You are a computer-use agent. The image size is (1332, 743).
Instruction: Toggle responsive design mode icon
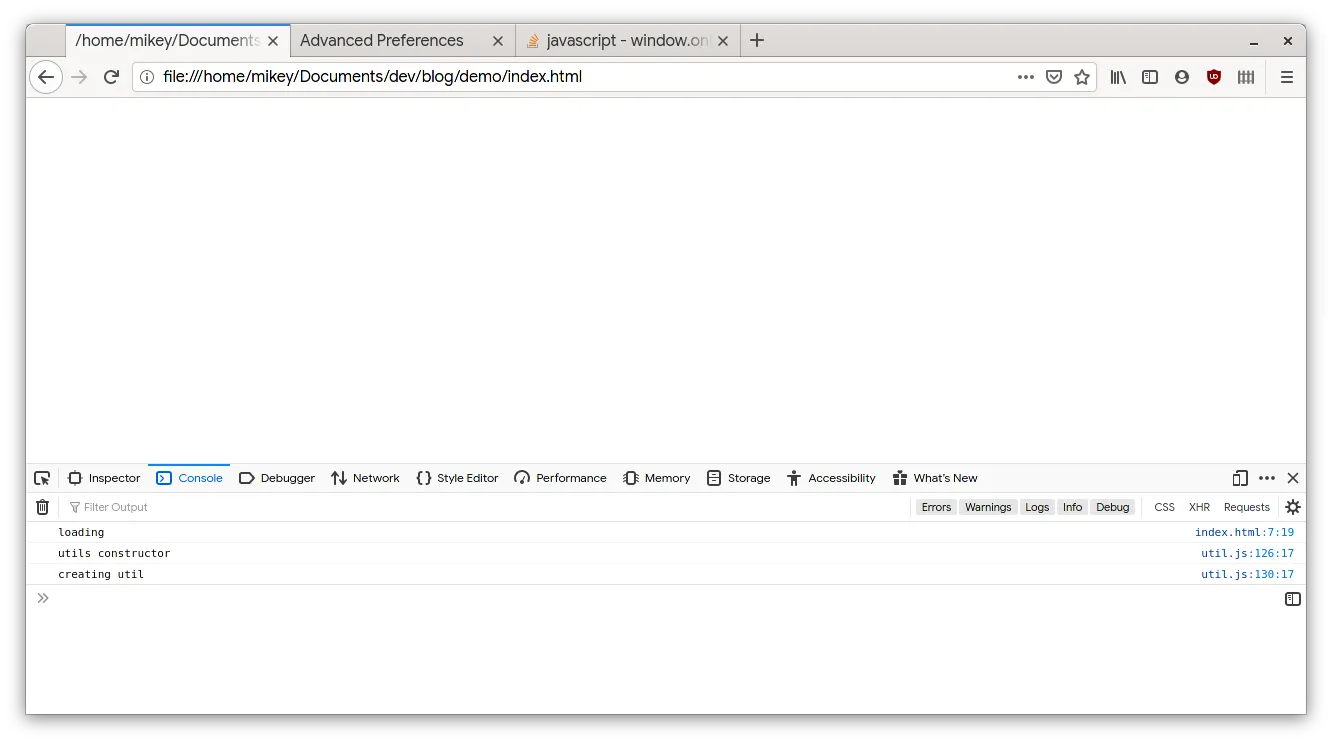[x=1240, y=478]
